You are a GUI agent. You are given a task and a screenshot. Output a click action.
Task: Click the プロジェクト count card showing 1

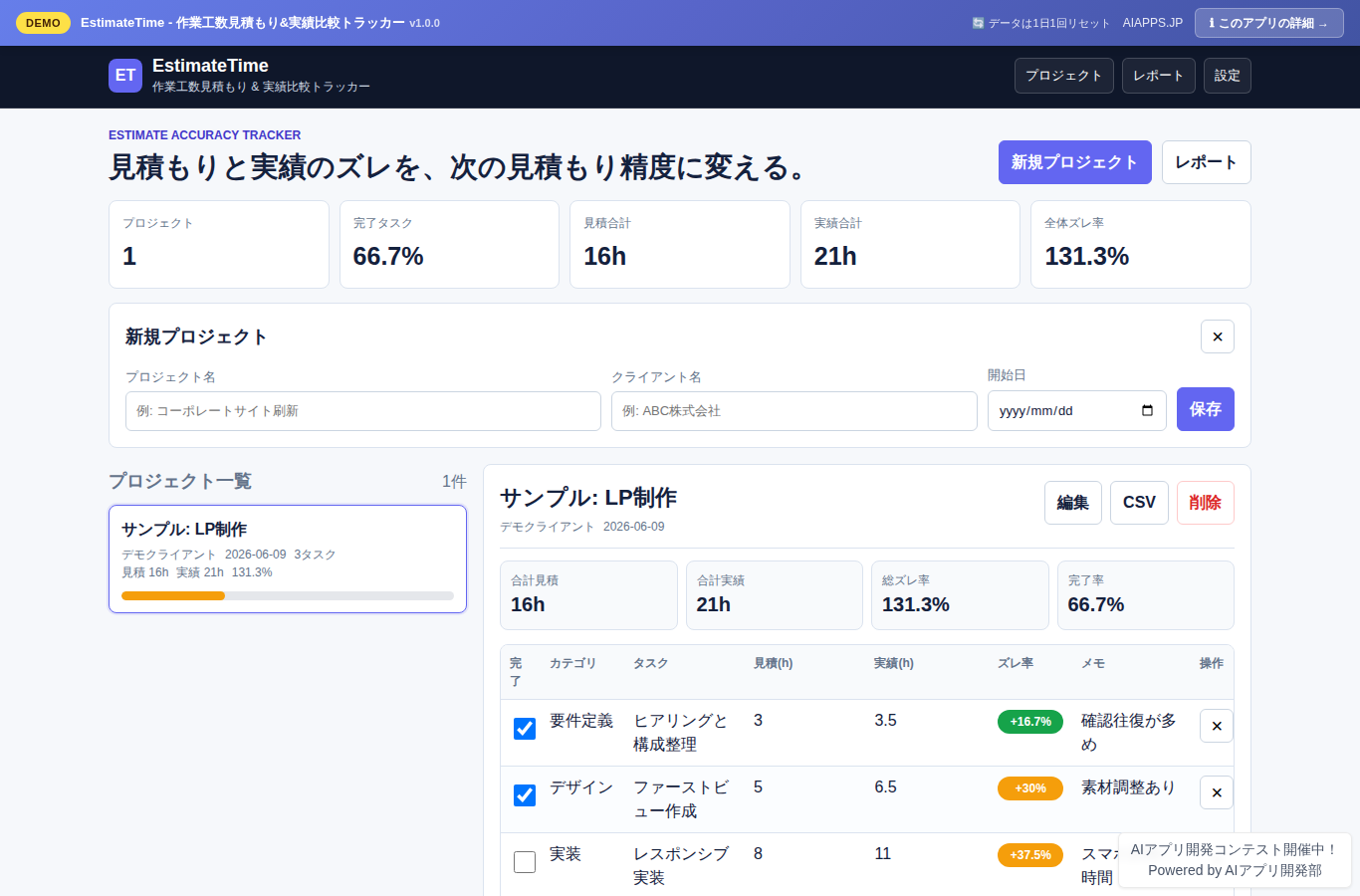coord(219,245)
